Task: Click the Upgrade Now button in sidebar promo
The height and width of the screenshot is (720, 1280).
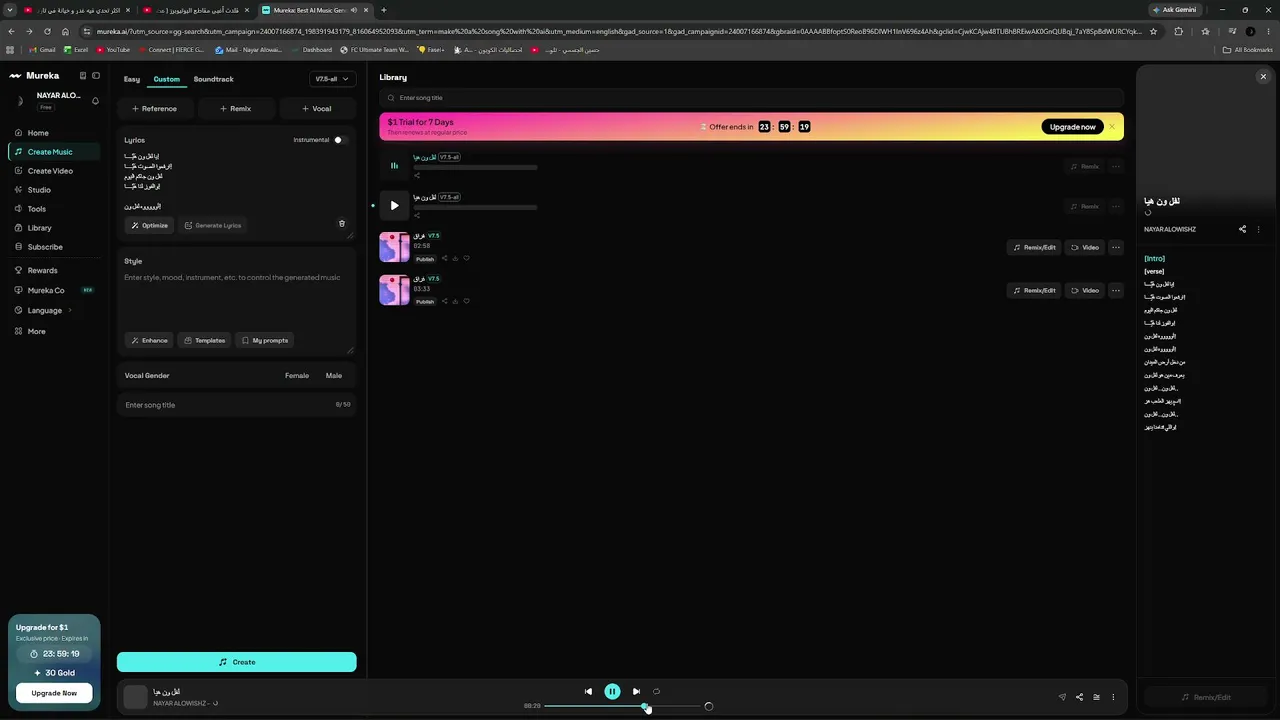Action: (54, 693)
